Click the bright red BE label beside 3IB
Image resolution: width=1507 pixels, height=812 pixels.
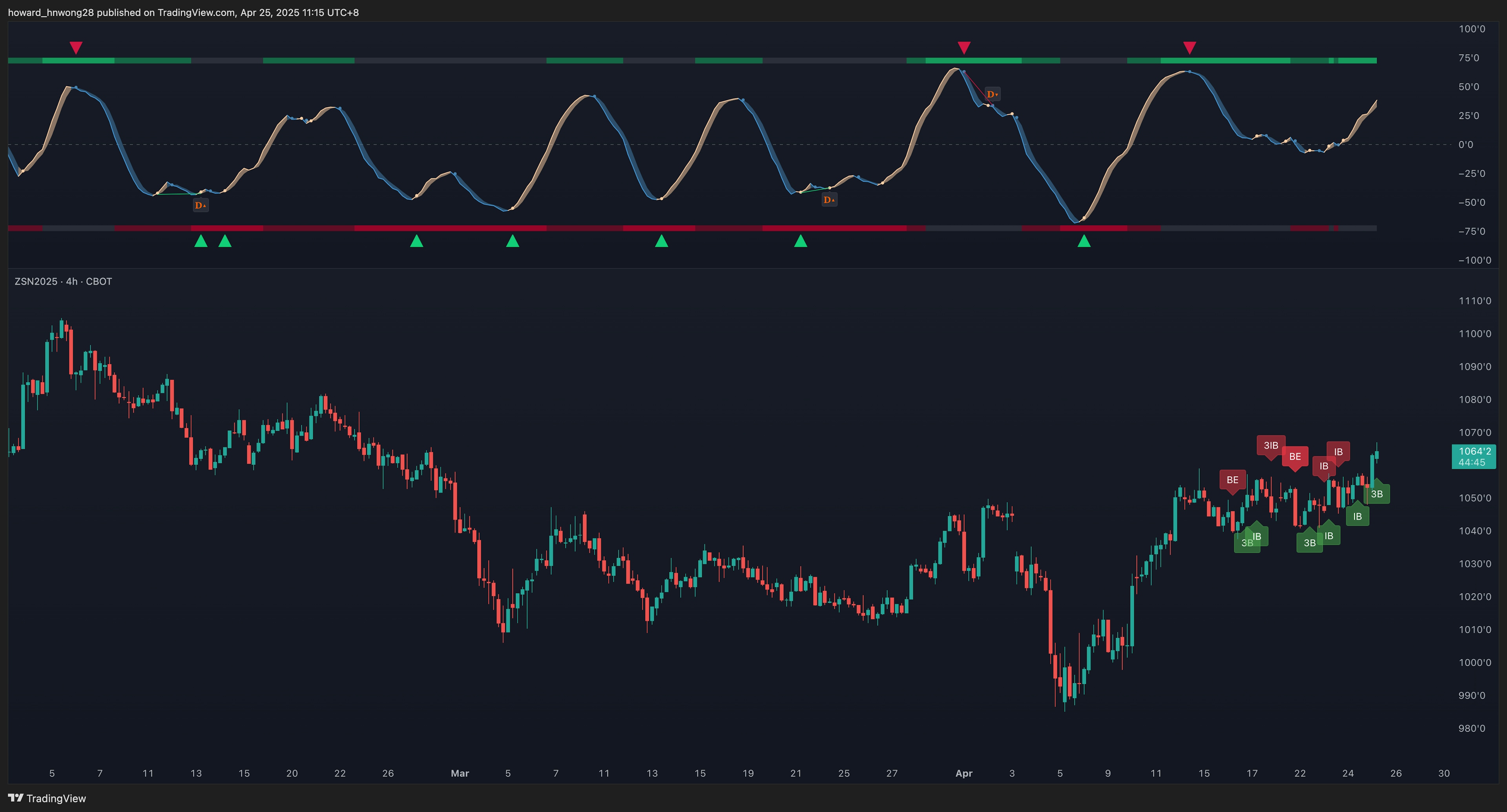(1295, 457)
